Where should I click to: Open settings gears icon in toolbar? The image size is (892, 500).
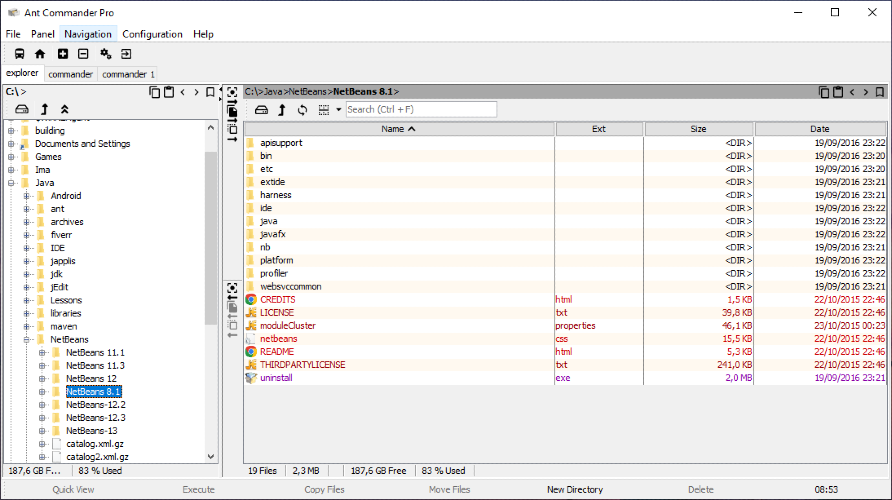tap(106, 54)
